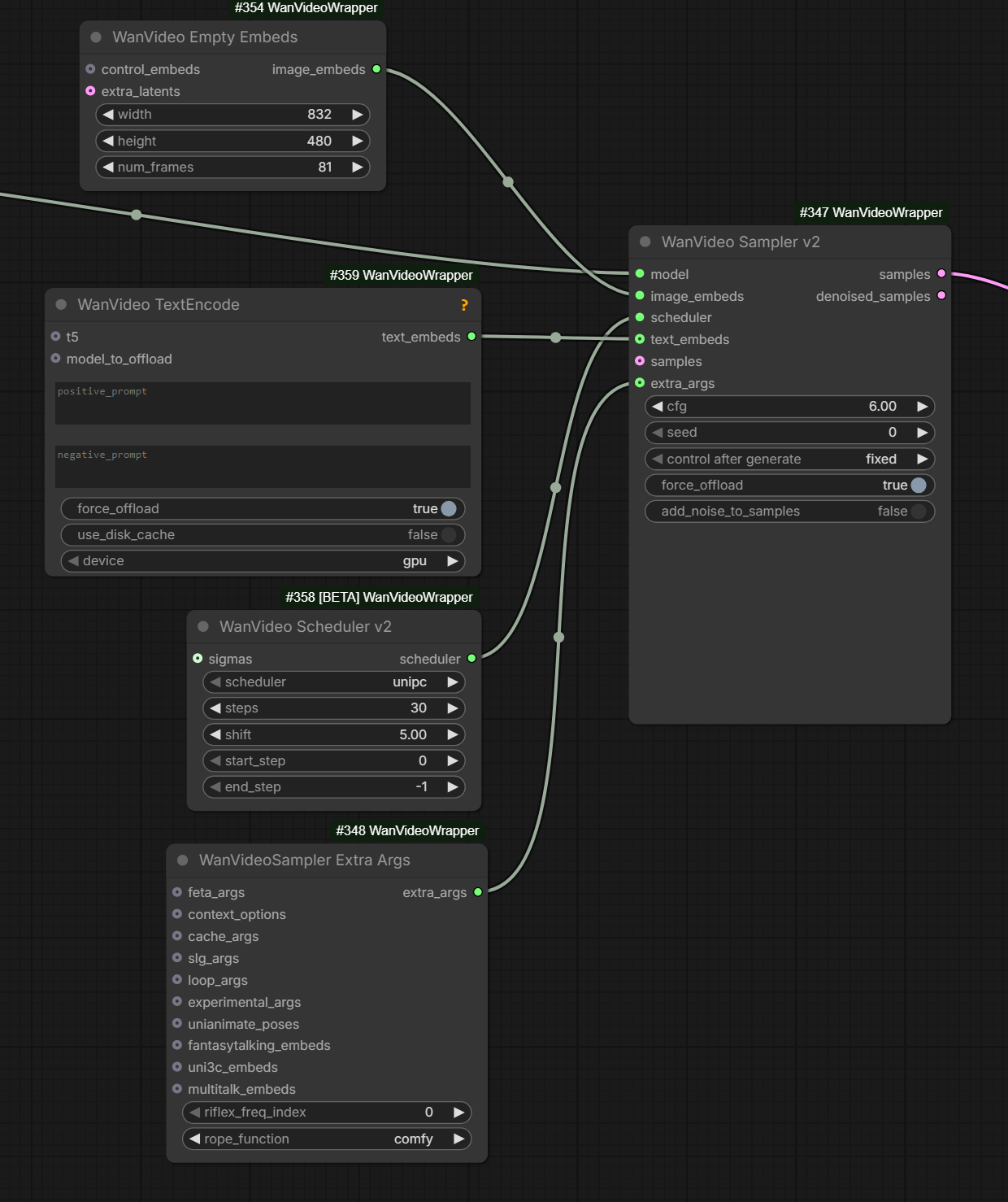This screenshot has width=1008, height=1202.
Task: Click into the positive_prompt text field
Action: [x=263, y=404]
